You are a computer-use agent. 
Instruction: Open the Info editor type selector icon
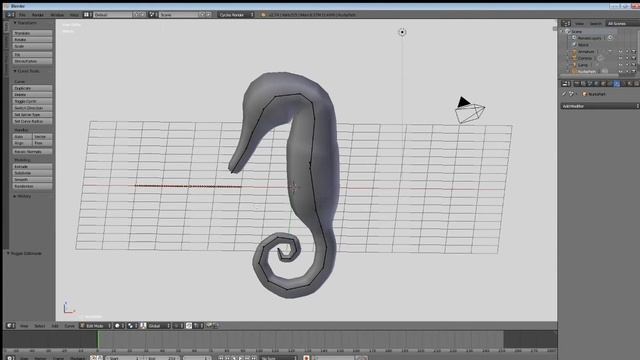(10, 15)
